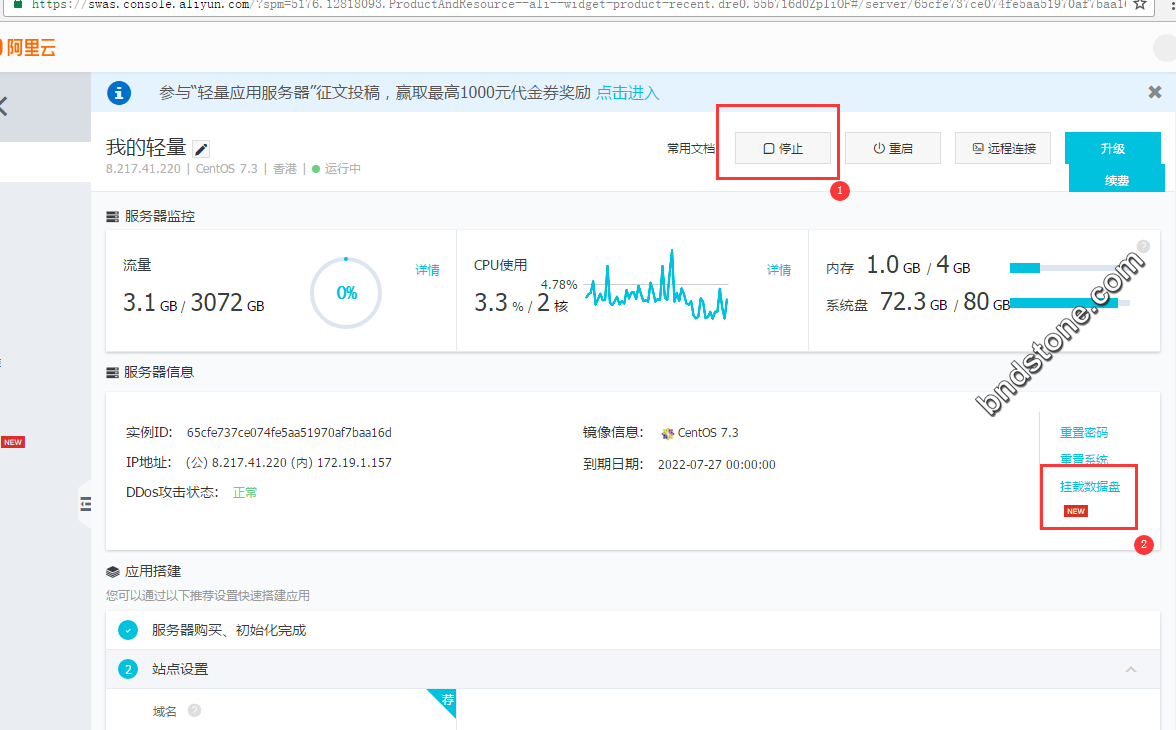Image resolution: width=1176 pixels, height=730 pixels.
Task: Click 重置系统 reset system link
Action: 1084,459
